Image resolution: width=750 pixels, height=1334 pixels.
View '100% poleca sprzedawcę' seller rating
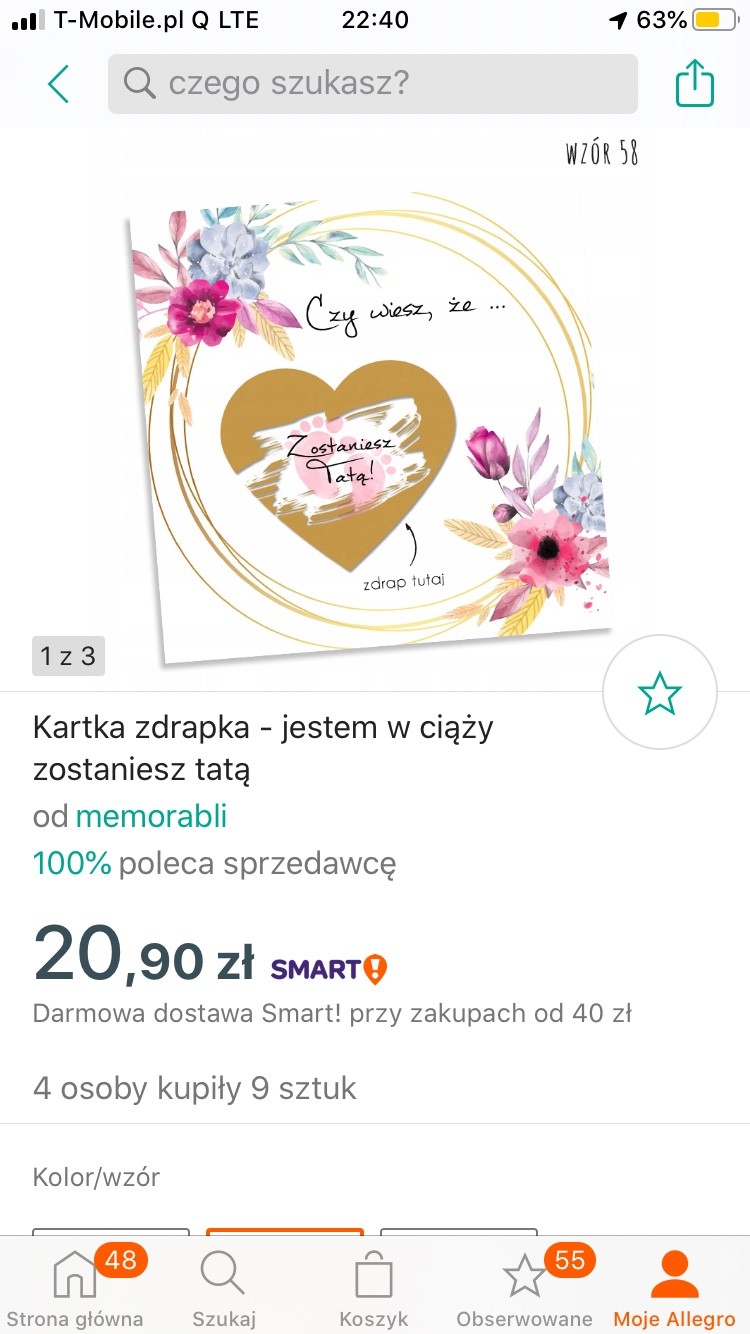coord(214,862)
